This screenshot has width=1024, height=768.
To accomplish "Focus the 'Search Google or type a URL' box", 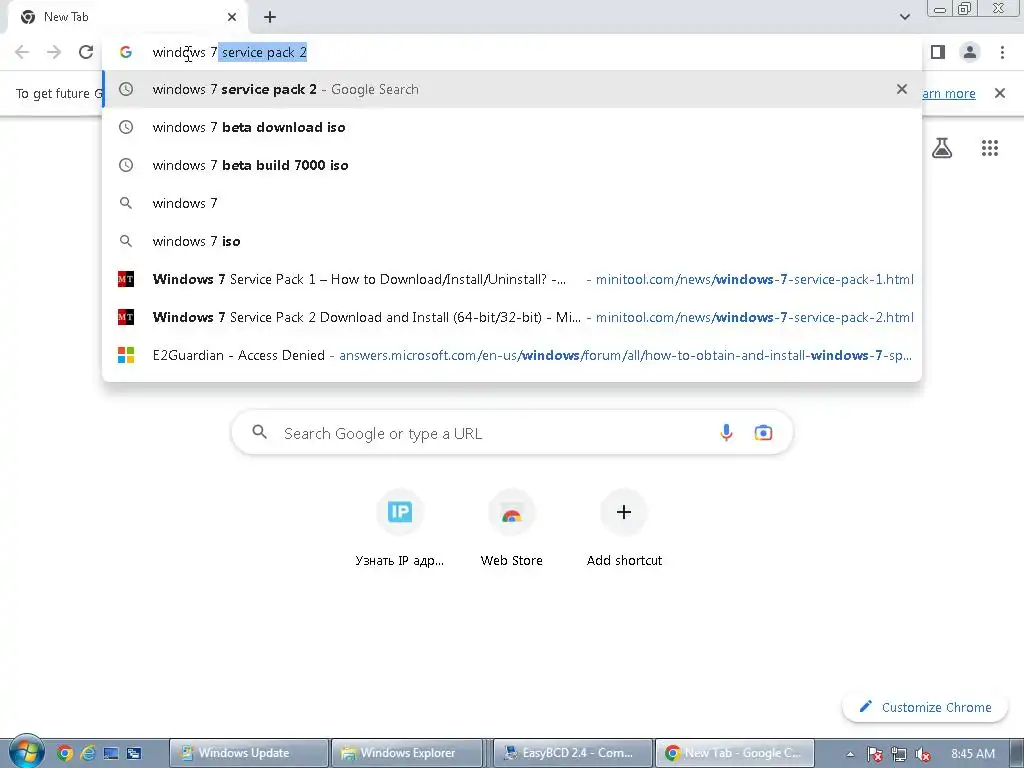I will 512,432.
